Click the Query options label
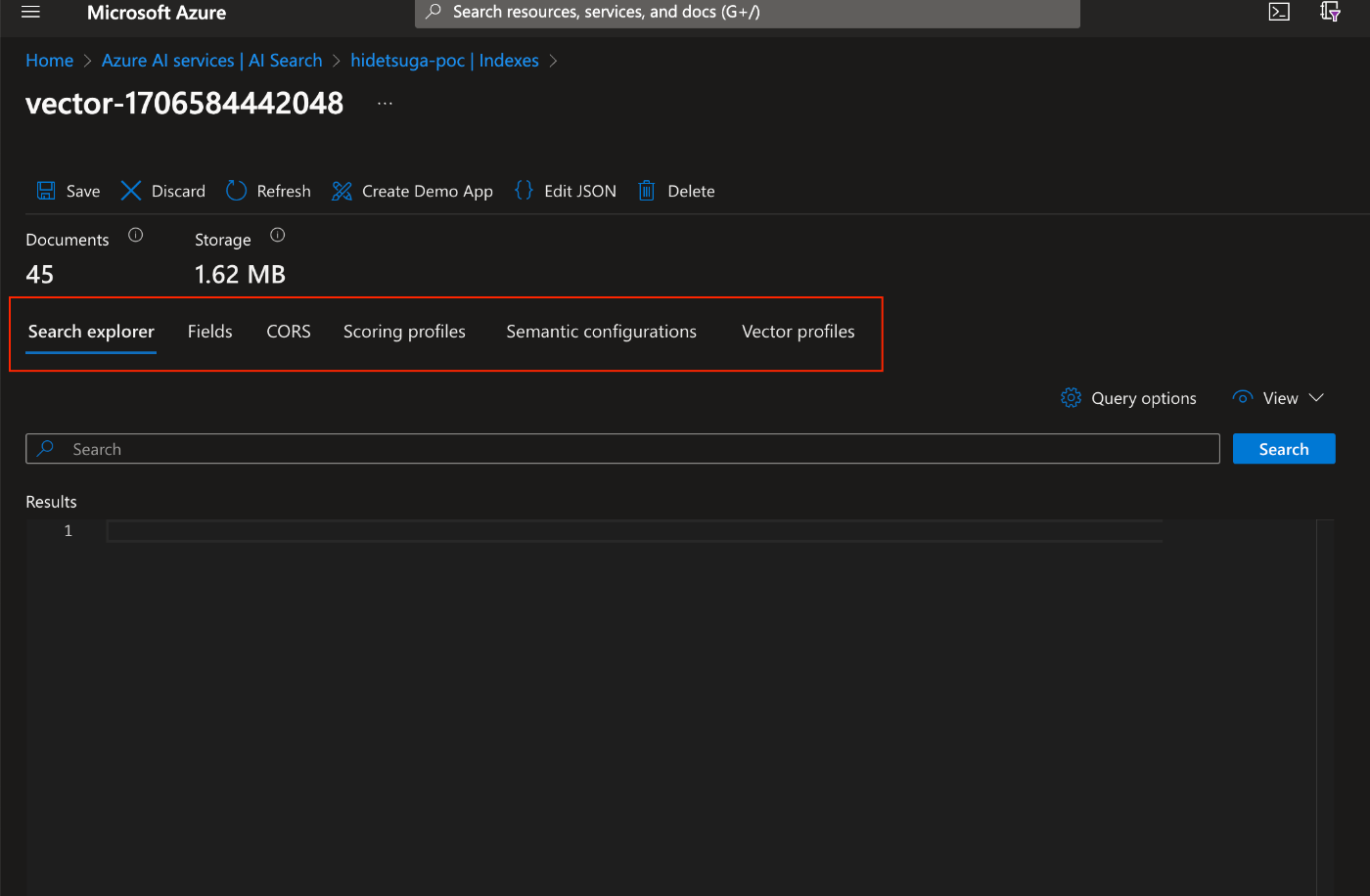This screenshot has height=896, width=1370. (x=1144, y=398)
